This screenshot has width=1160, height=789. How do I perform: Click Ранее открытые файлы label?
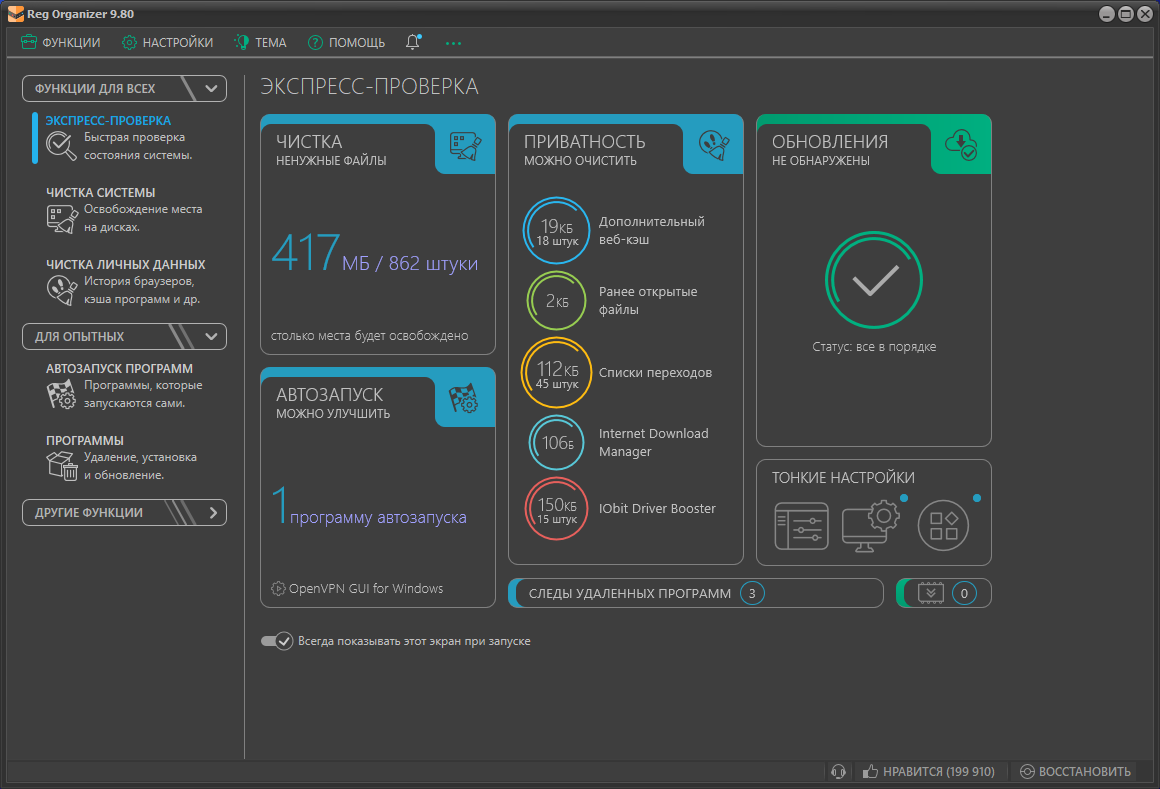[648, 301]
